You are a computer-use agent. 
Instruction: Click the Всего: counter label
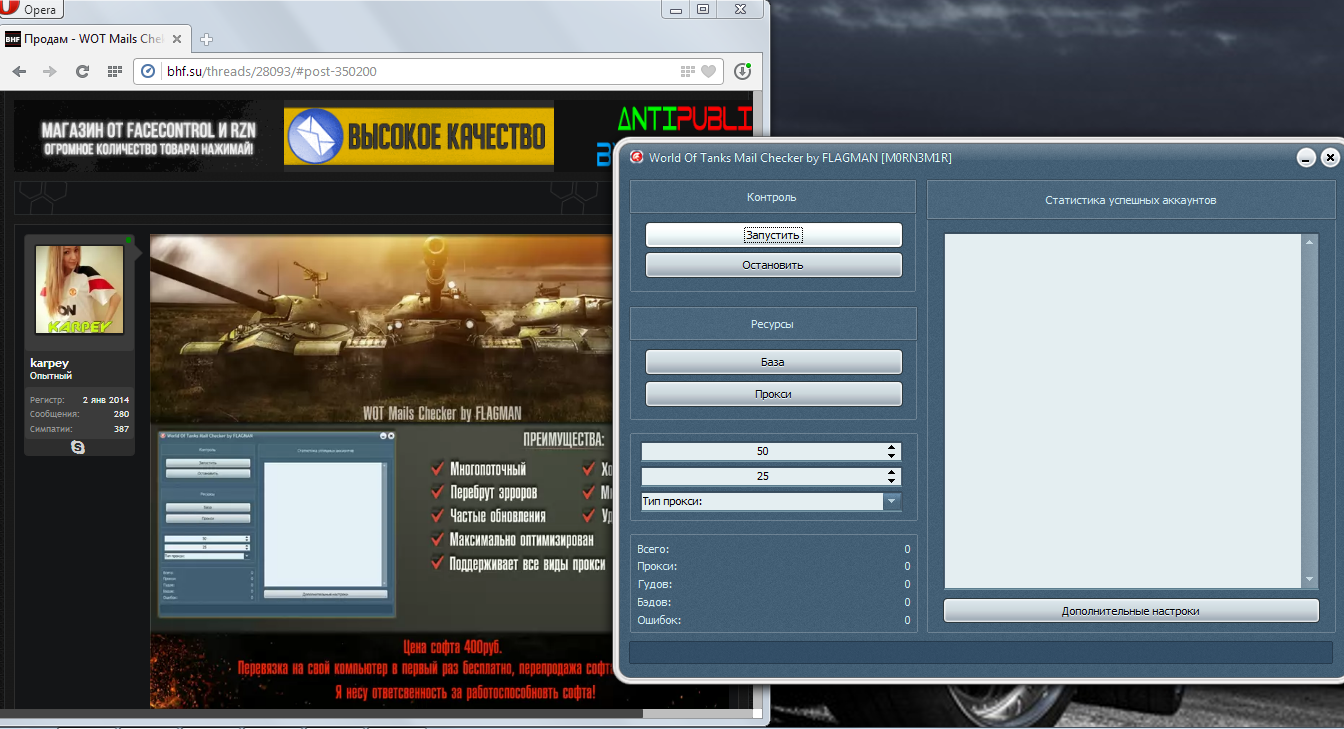pos(653,549)
